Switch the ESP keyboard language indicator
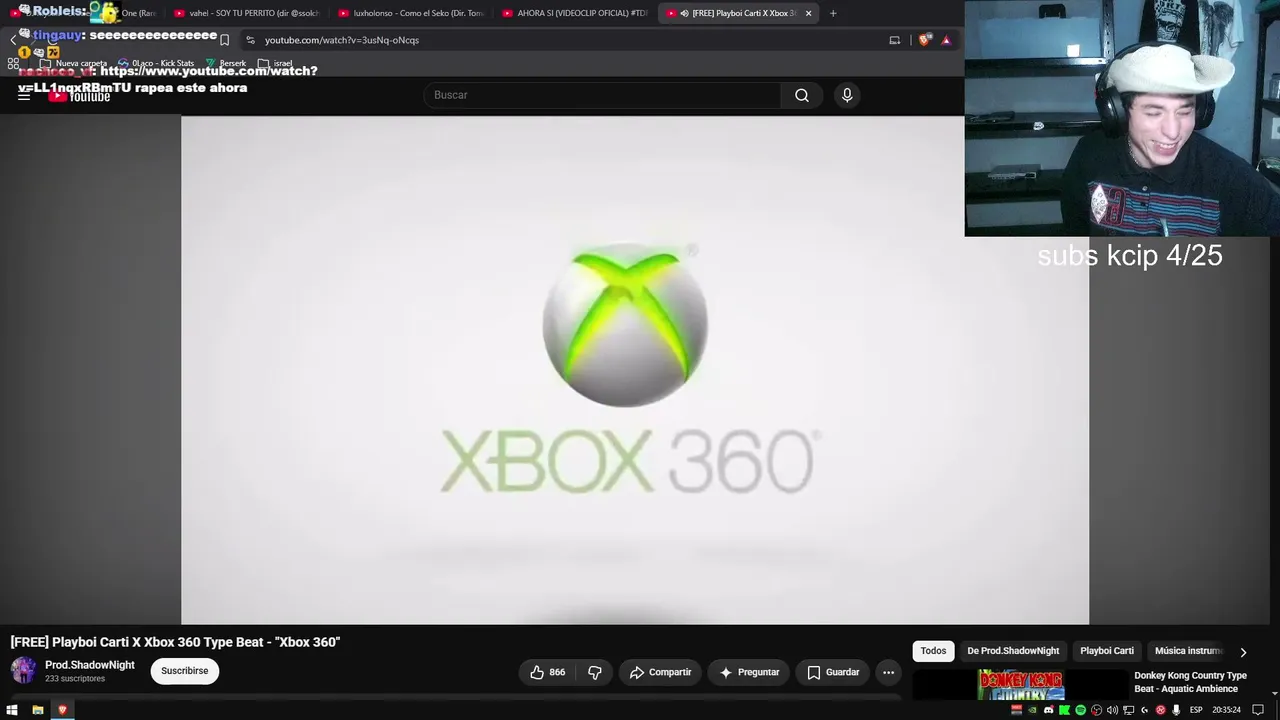 coord(1196,710)
